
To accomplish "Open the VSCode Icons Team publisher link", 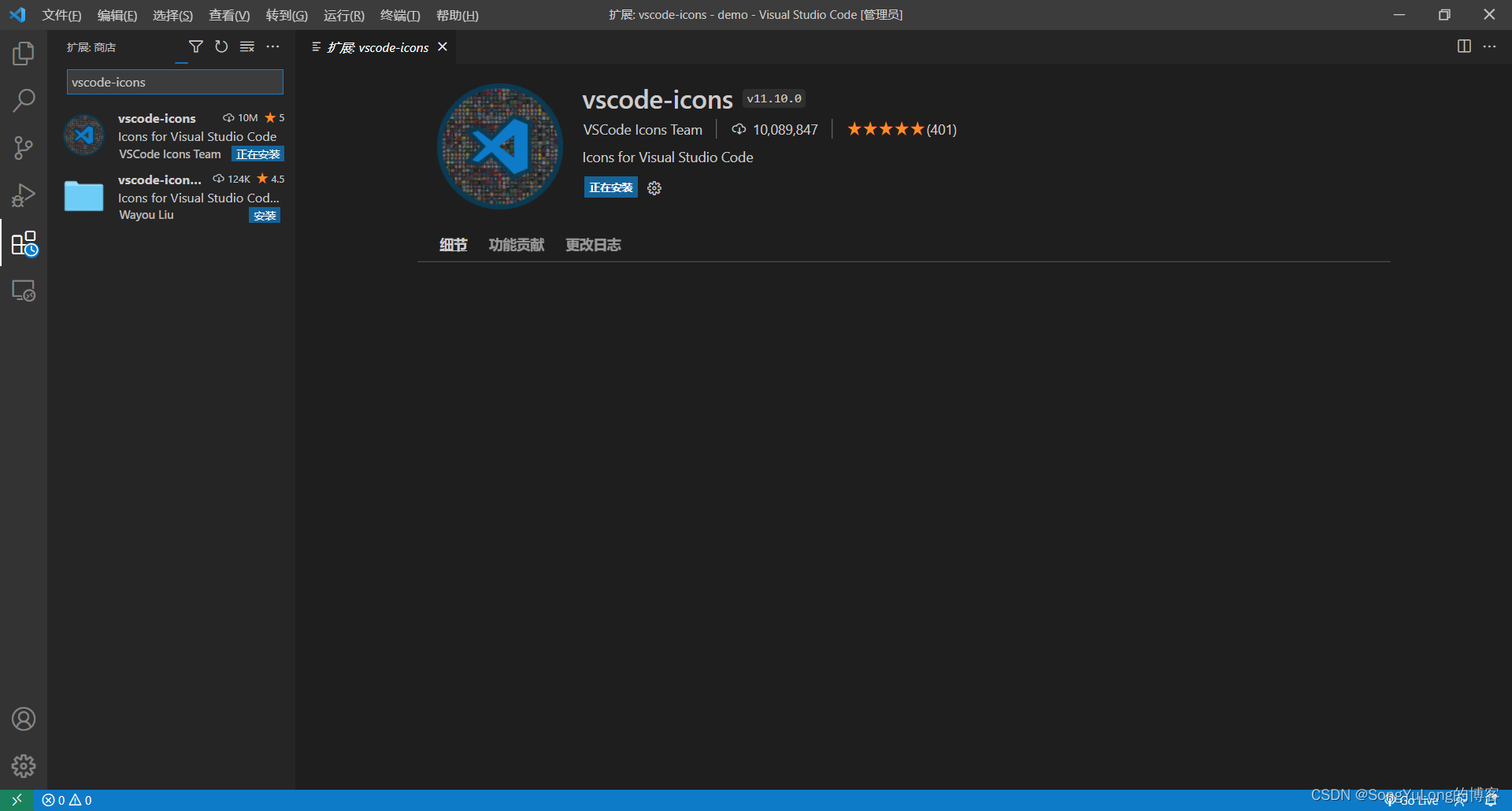I will point(643,130).
